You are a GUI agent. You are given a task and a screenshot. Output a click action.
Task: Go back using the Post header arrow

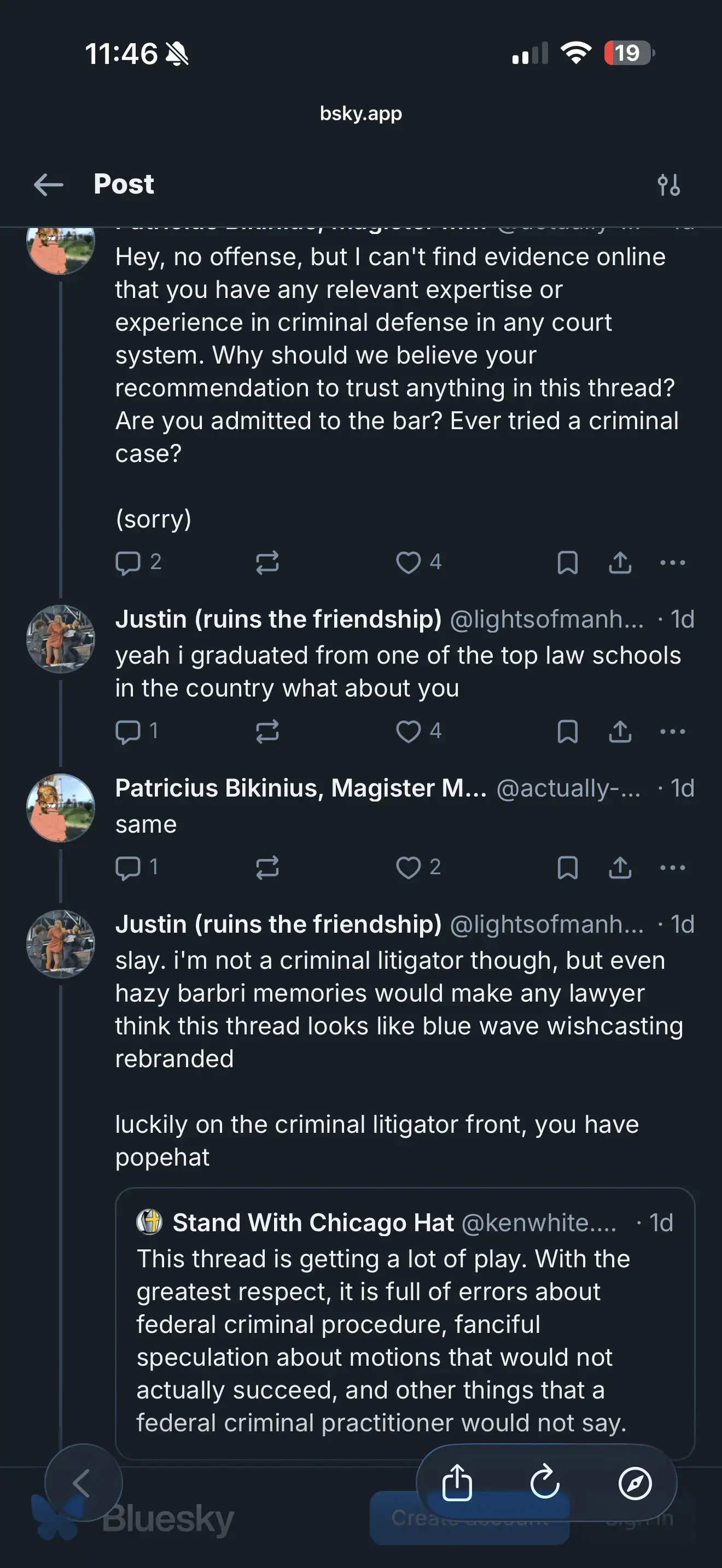tap(49, 184)
